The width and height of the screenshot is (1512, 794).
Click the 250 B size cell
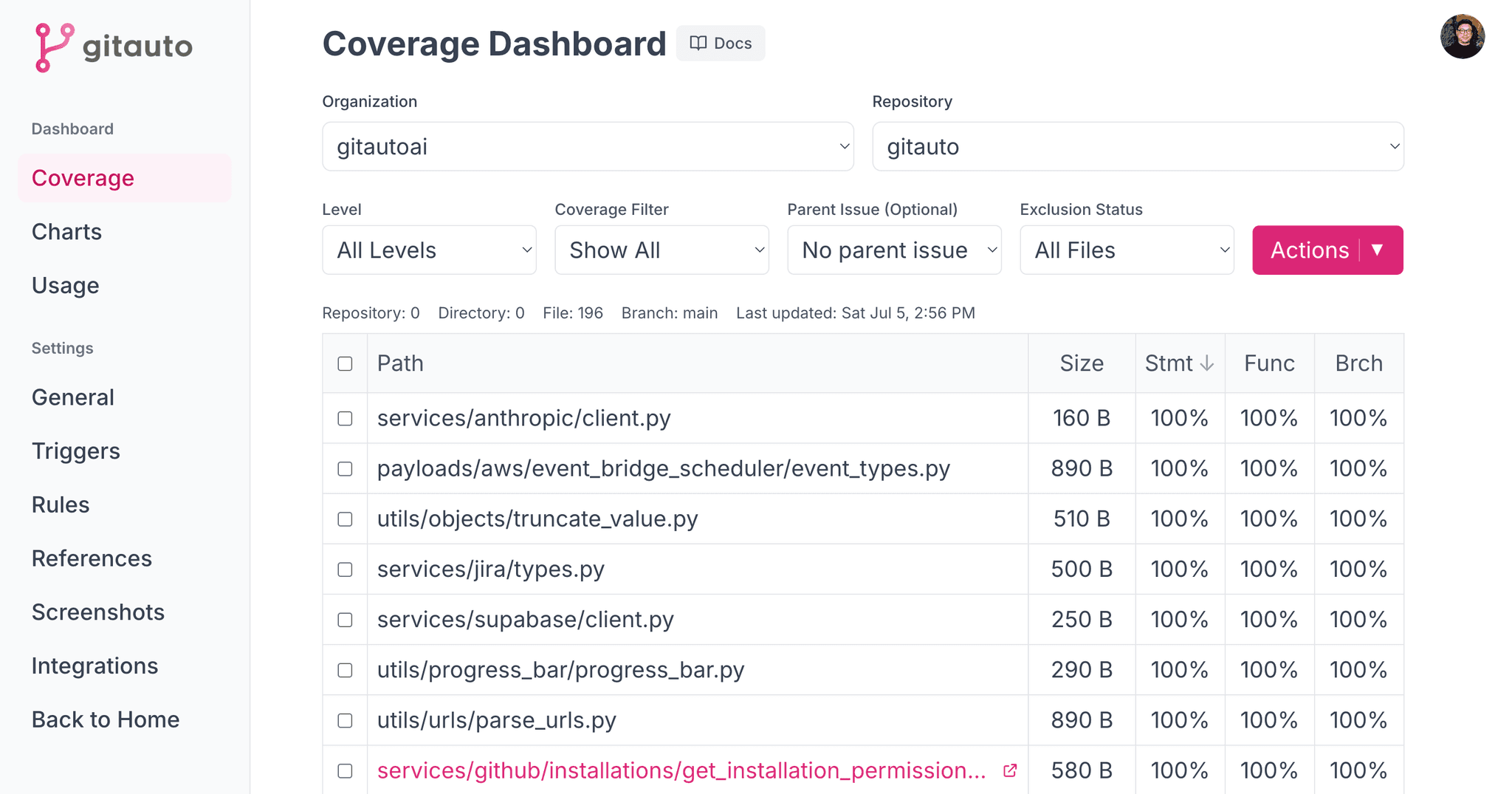[1082, 619]
